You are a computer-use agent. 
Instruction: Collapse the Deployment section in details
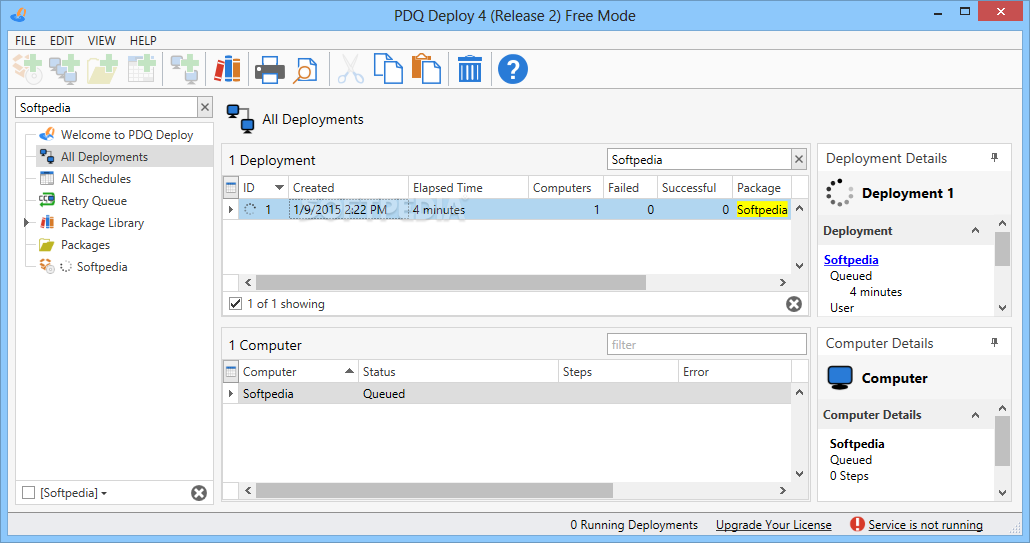click(x=975, y=230)
